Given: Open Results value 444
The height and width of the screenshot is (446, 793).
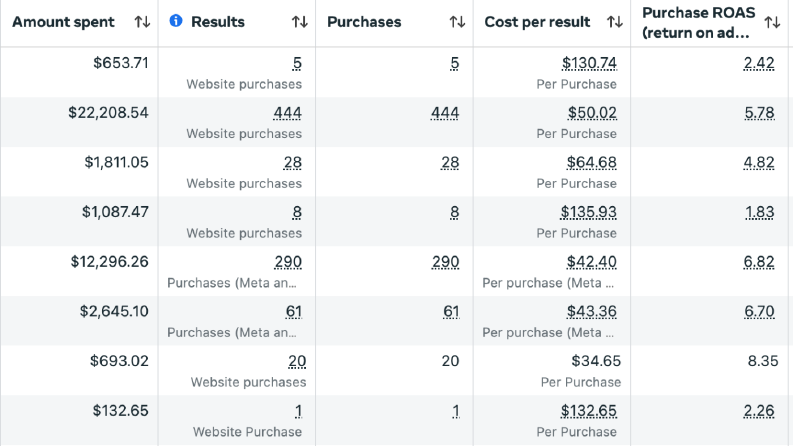Looking at the screenshot, I should point(287,112).
